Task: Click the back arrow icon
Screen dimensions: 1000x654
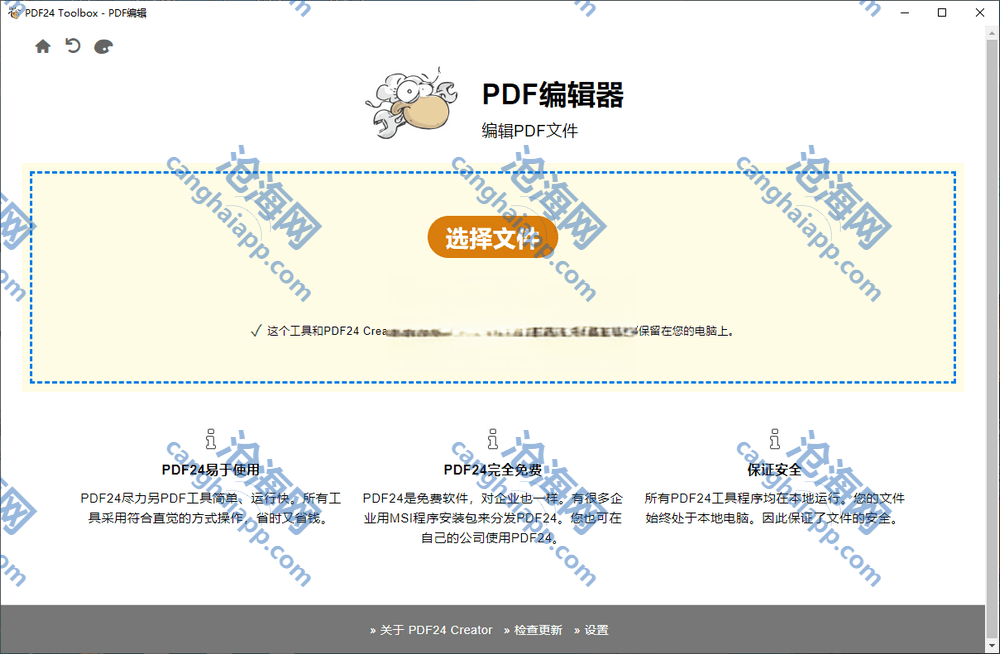Action: coord(73,46)
